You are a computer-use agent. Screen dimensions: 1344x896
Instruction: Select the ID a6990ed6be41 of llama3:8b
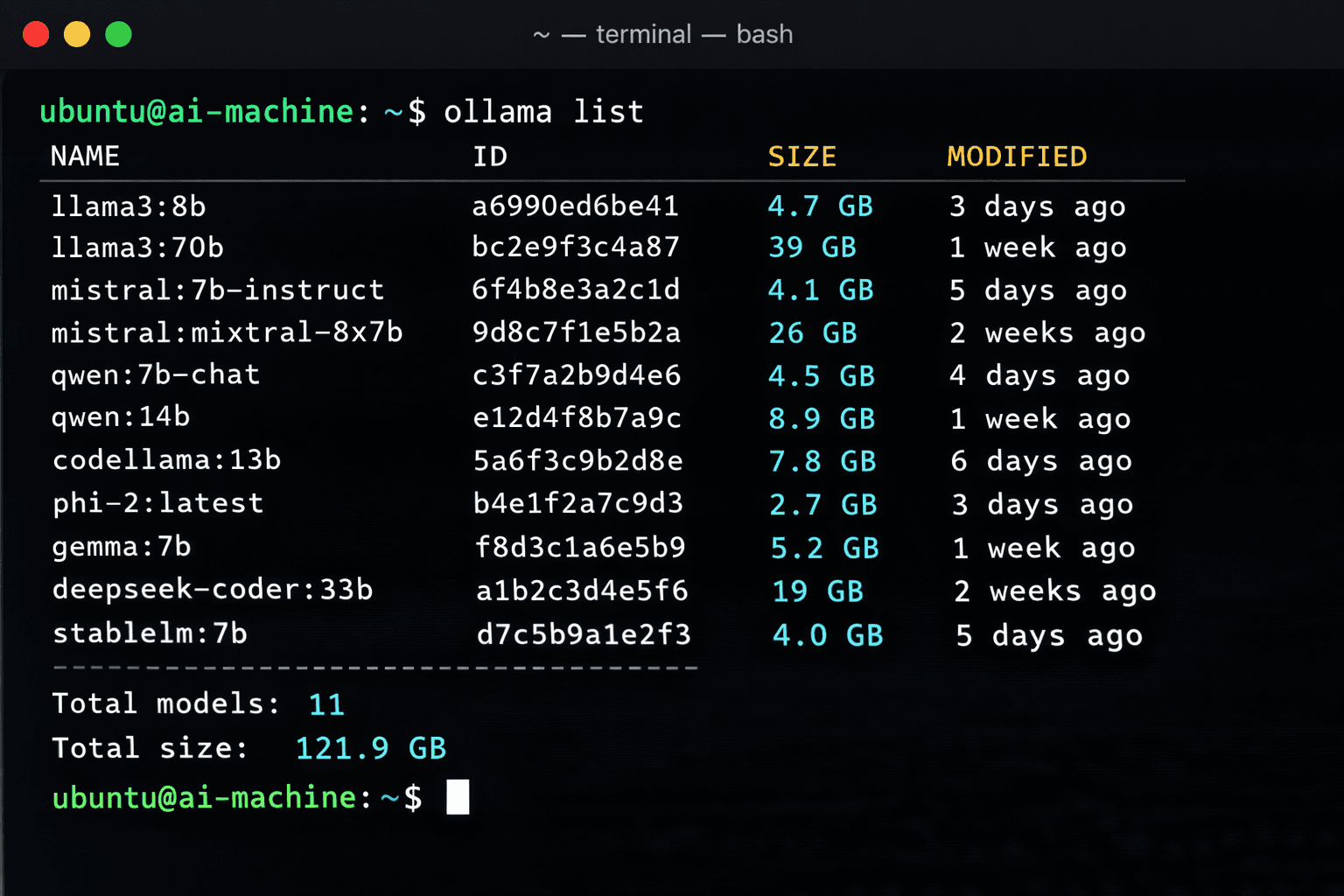click(576, 206)
